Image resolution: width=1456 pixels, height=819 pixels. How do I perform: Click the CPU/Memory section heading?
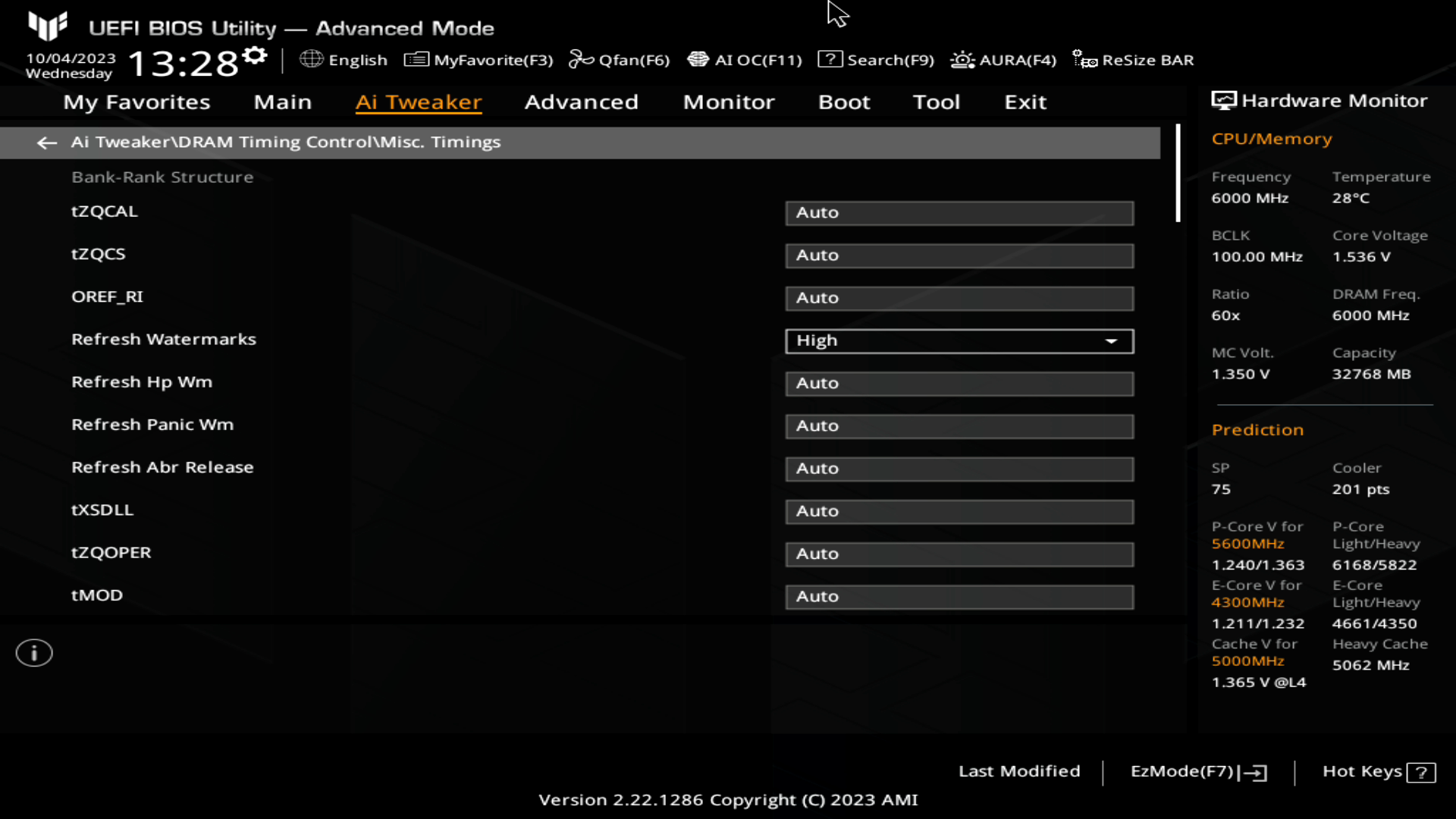(x=1272, y=140)
